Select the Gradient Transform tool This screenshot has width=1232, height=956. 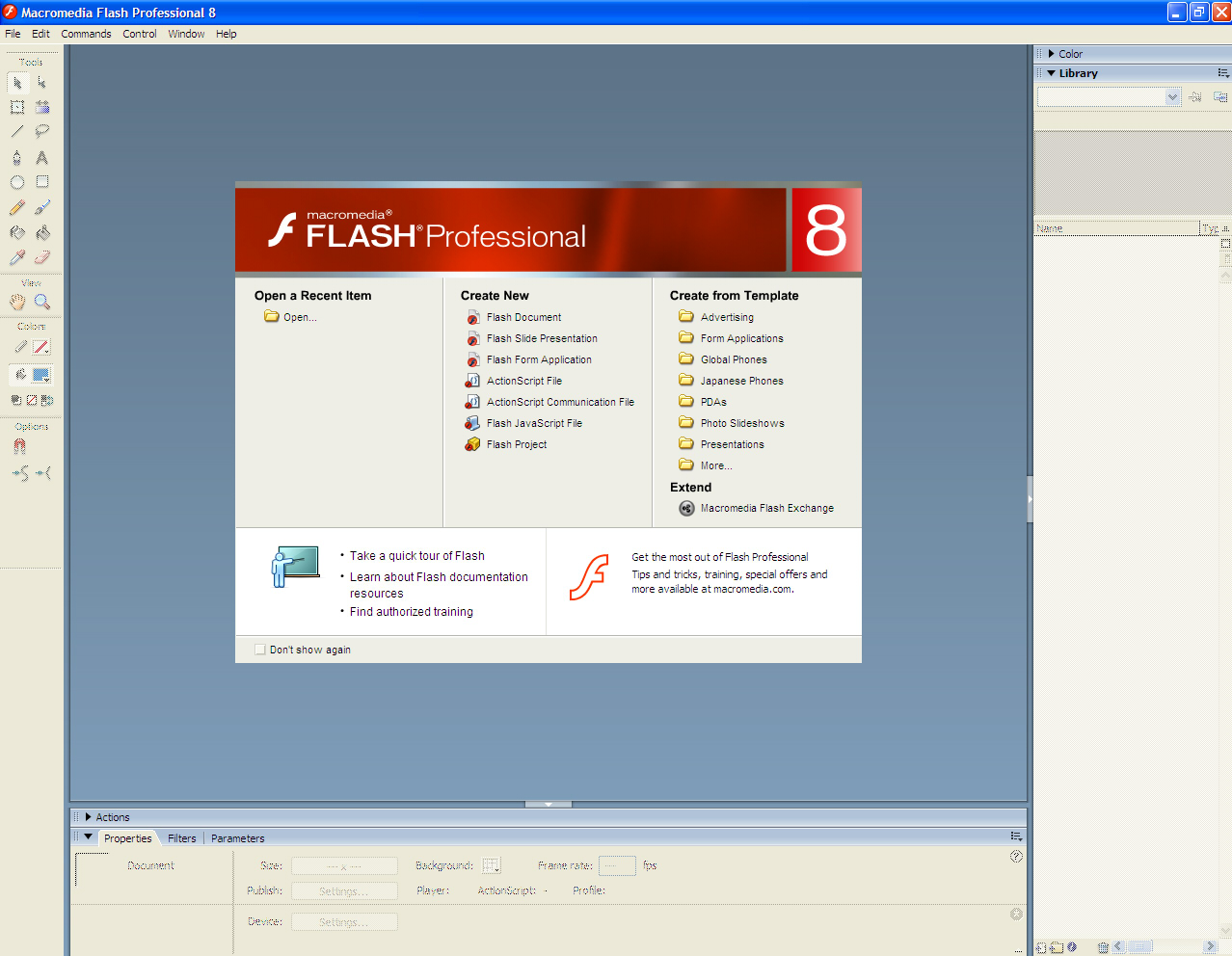click(41, 107)
